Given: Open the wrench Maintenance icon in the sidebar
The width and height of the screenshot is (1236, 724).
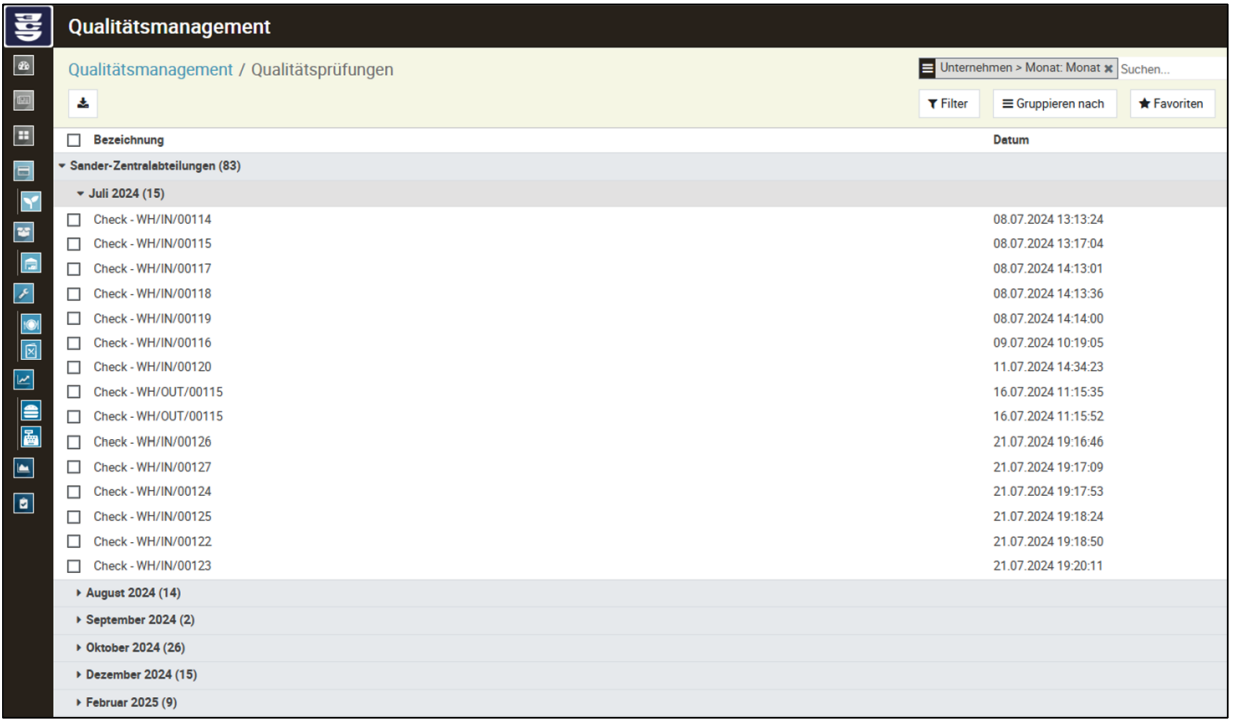Looking at the screenshot, I should [x=23, y=292].
